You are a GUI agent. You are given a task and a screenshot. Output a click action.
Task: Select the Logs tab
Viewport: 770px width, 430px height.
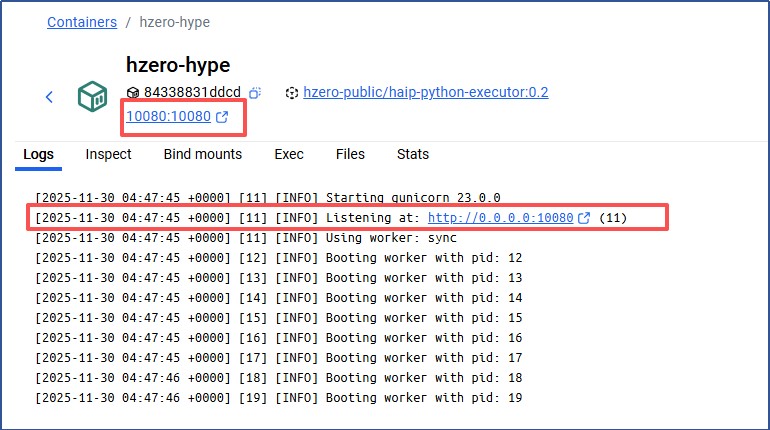point(38,154)
